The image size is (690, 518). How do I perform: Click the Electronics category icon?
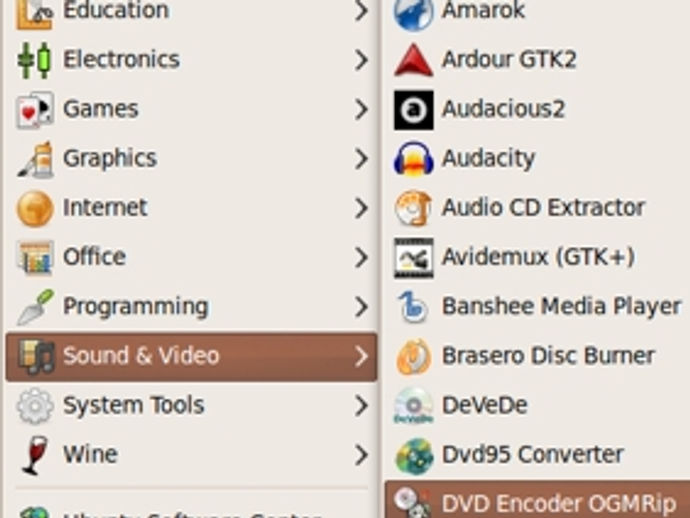(x=34, y=60)
